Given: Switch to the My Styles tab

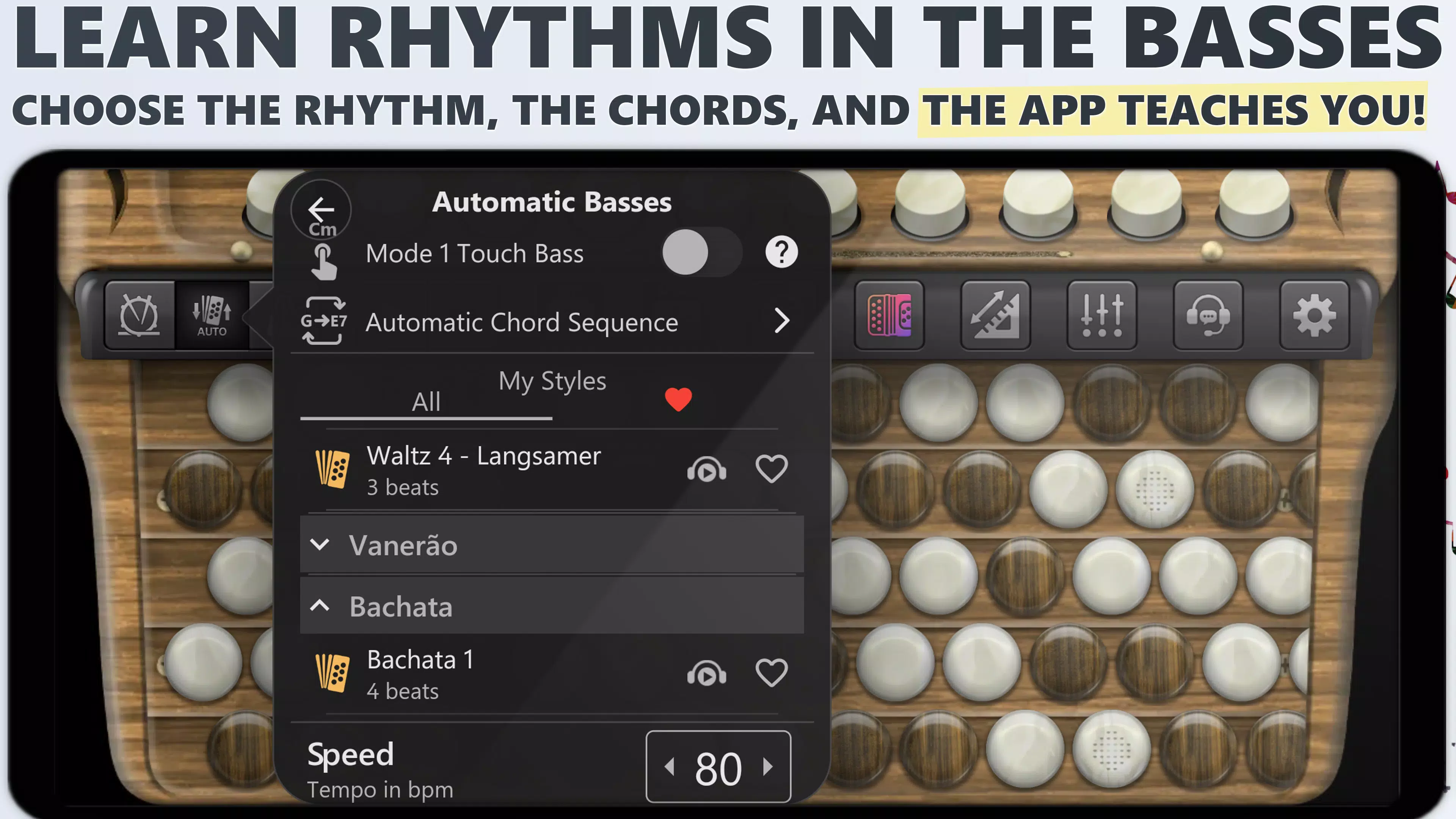Looking at the screenshot, I should point(551,380).
